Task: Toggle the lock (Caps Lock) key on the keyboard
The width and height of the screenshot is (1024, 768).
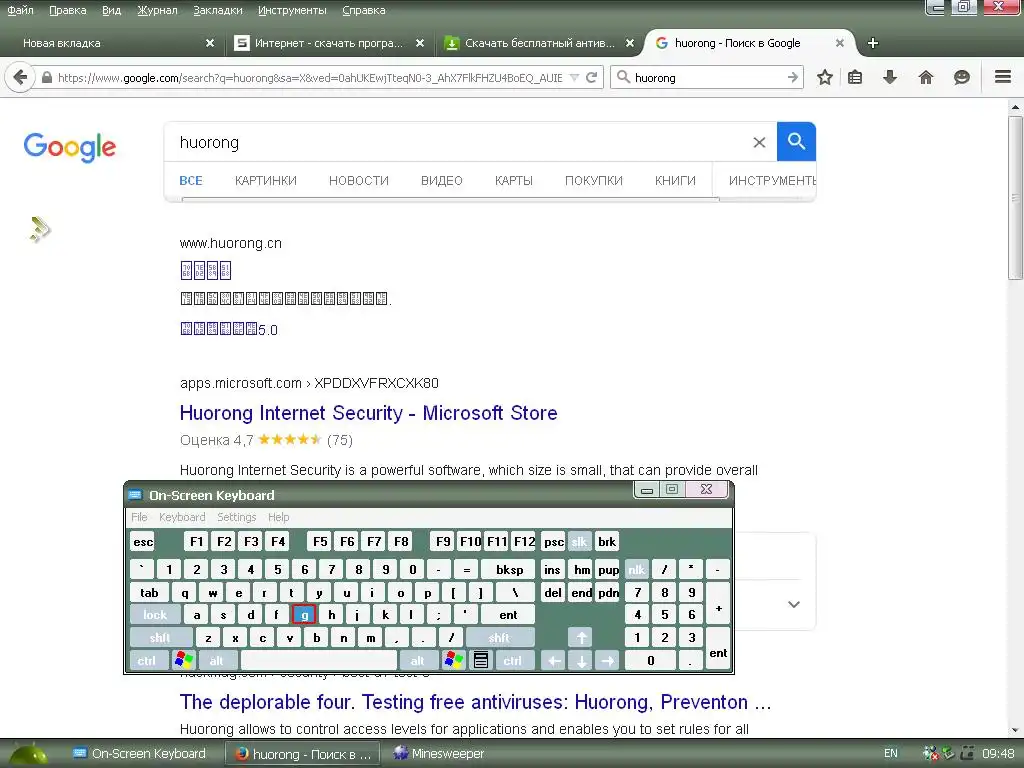Action: pyautogui.click(x=155, y=615)
